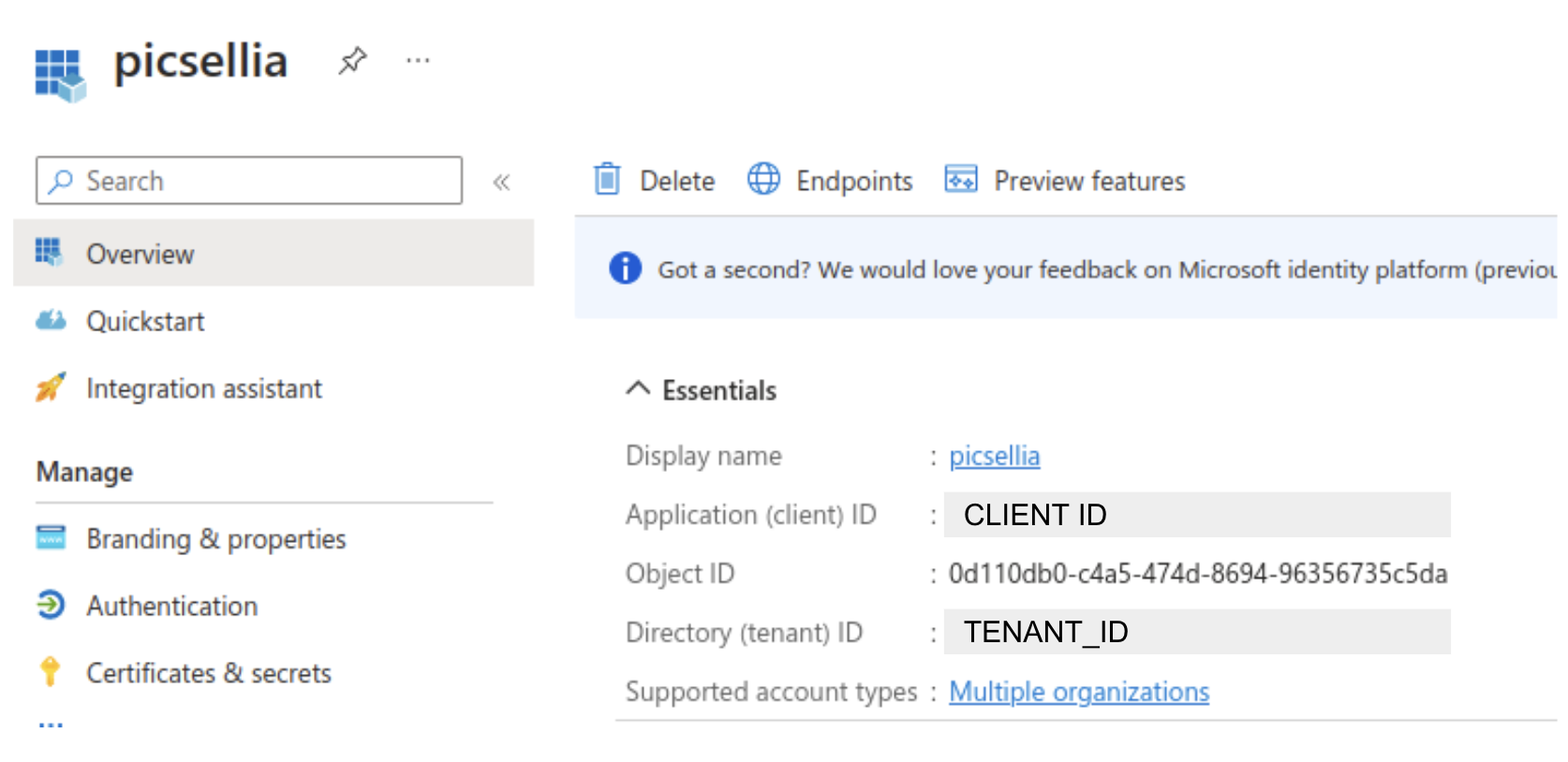Click the Supported account types label
The width and height of the screenshot is (1568, 762).
pyautogui.click(x=772, y=692)
